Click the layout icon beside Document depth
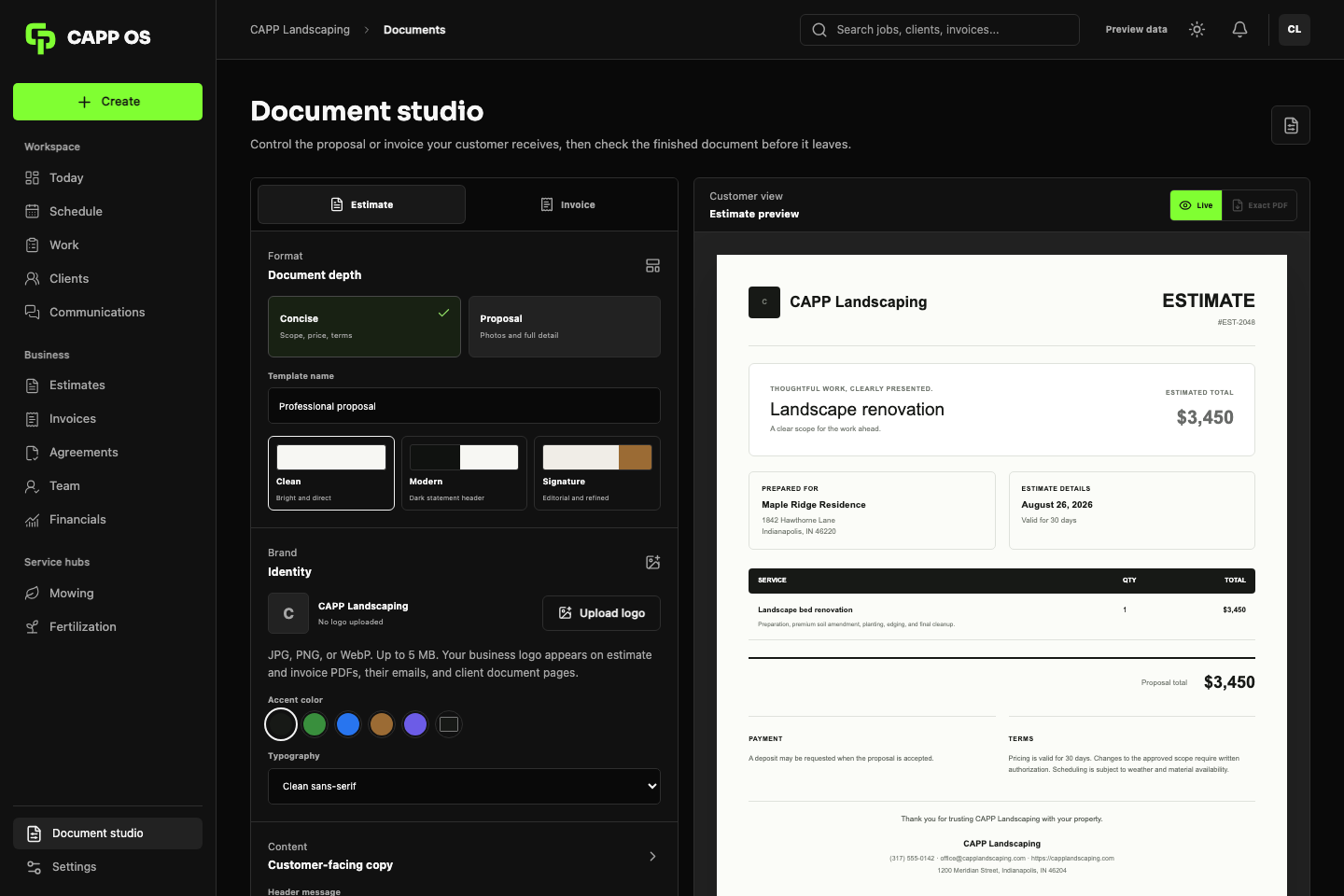The width and height of the screenshot is (1344, 896). coord(652,266)
